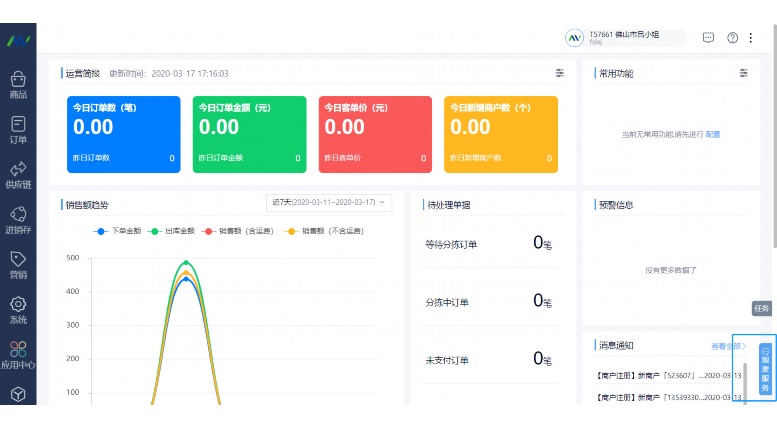This screenshot has height=428, width=777.
Task: Click the page vertical scrollbar
Action: tap(775, 136)
